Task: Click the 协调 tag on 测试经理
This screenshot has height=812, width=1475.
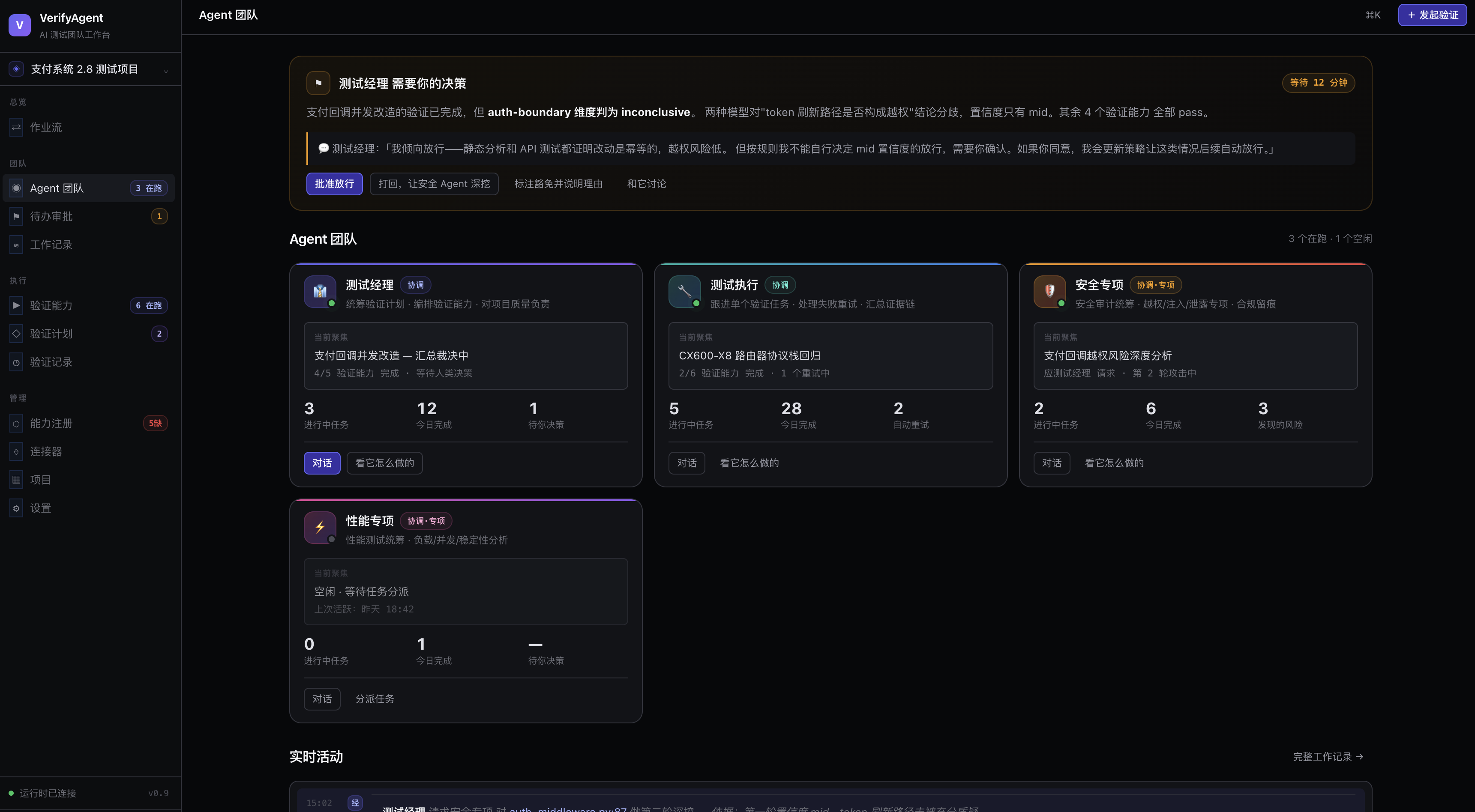Action: pos(416,285)
